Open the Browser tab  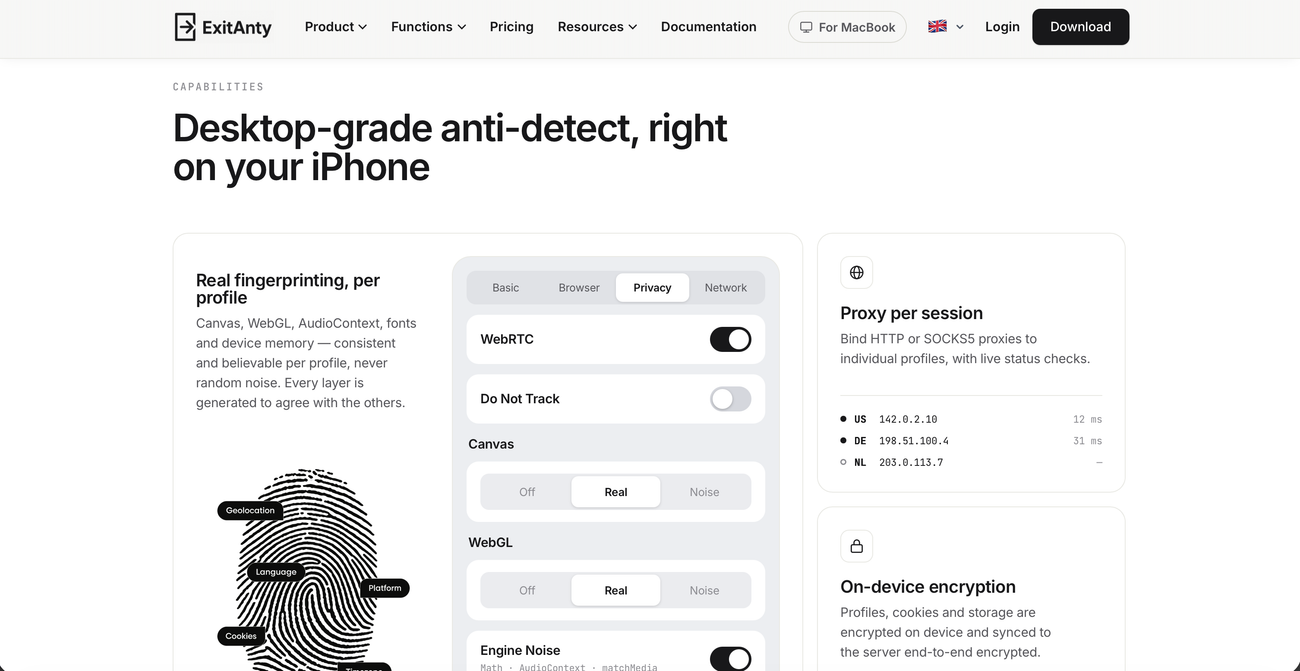pos(579,287)
